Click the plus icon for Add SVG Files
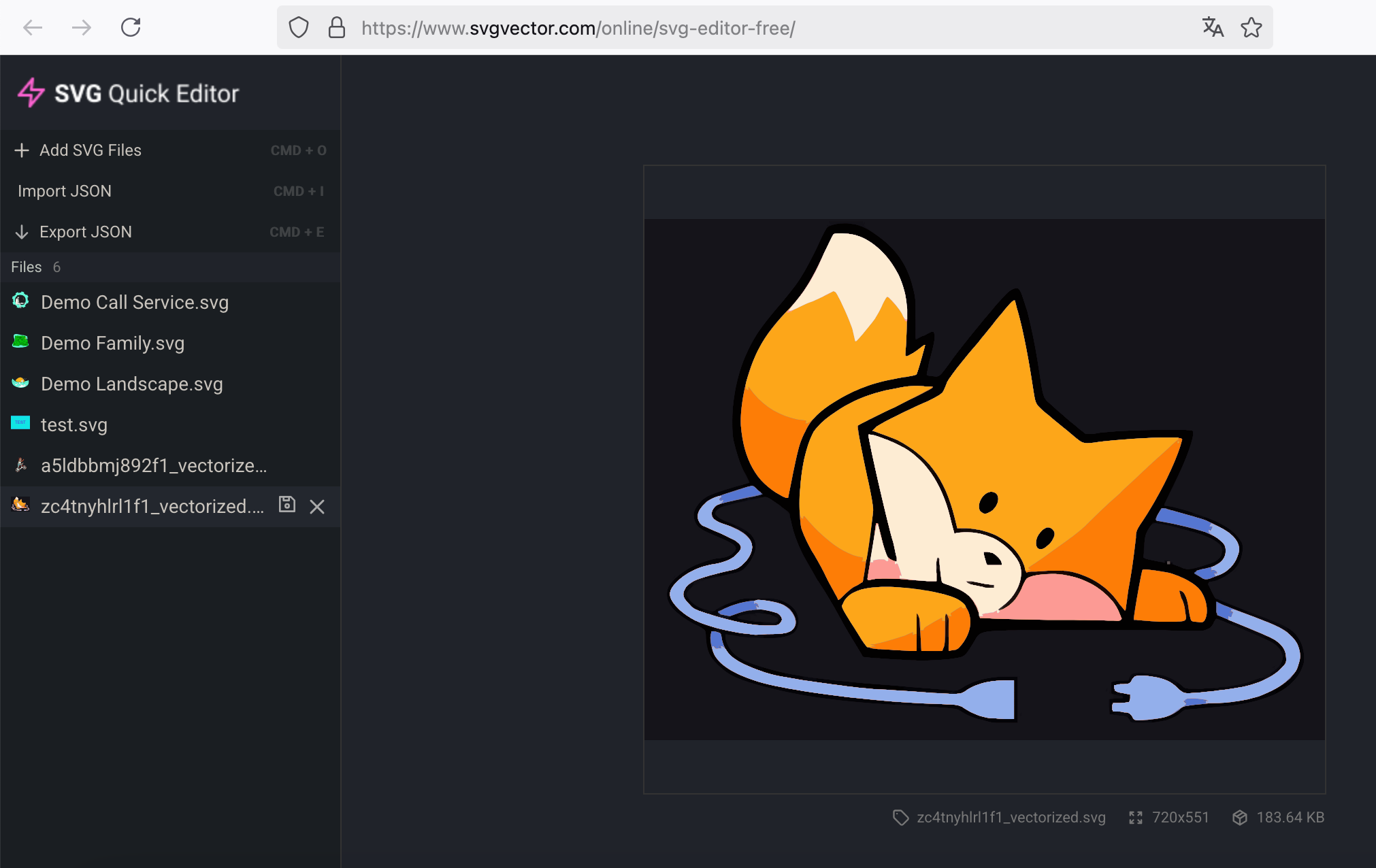 point(22,150)
